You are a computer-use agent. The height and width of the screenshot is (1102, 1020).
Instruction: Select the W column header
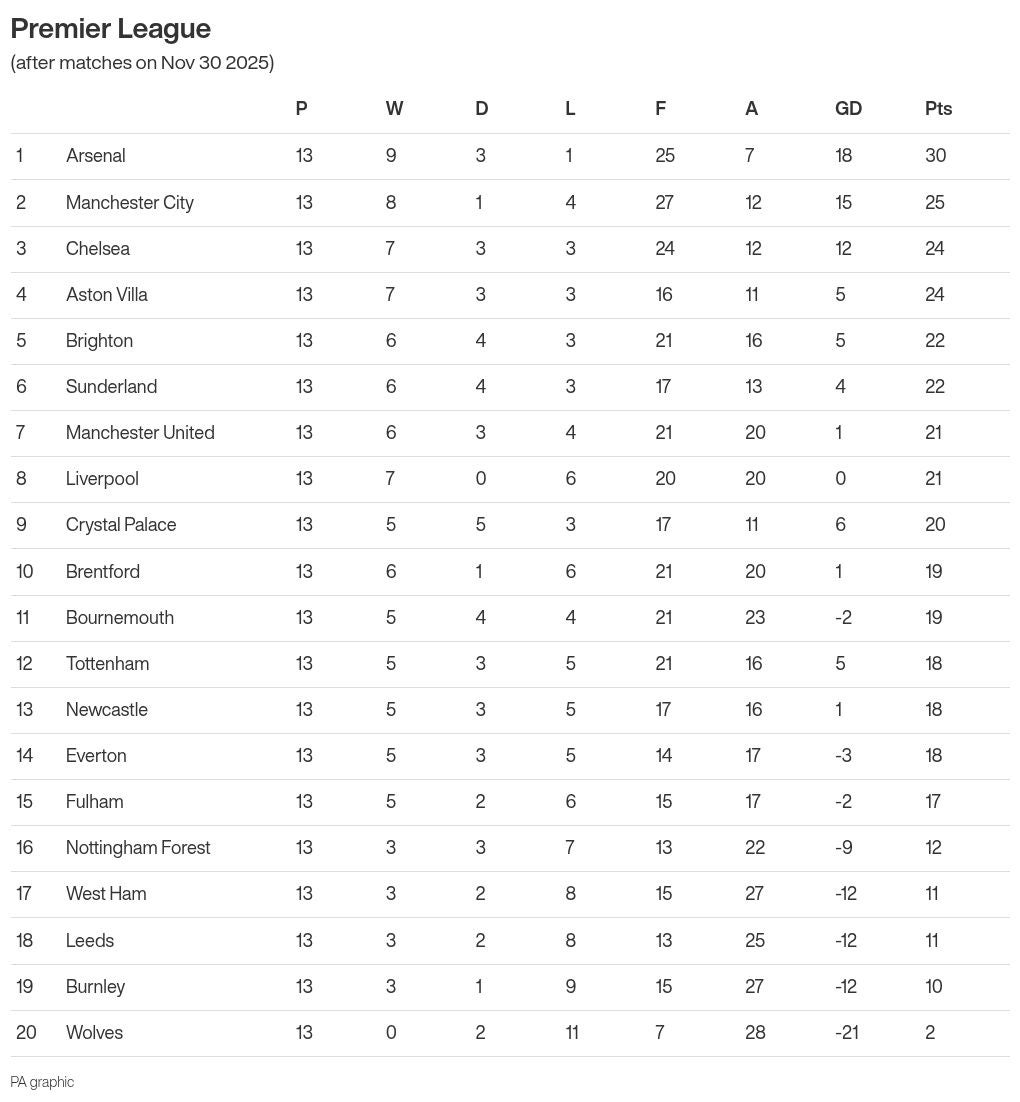pos(394,109)
